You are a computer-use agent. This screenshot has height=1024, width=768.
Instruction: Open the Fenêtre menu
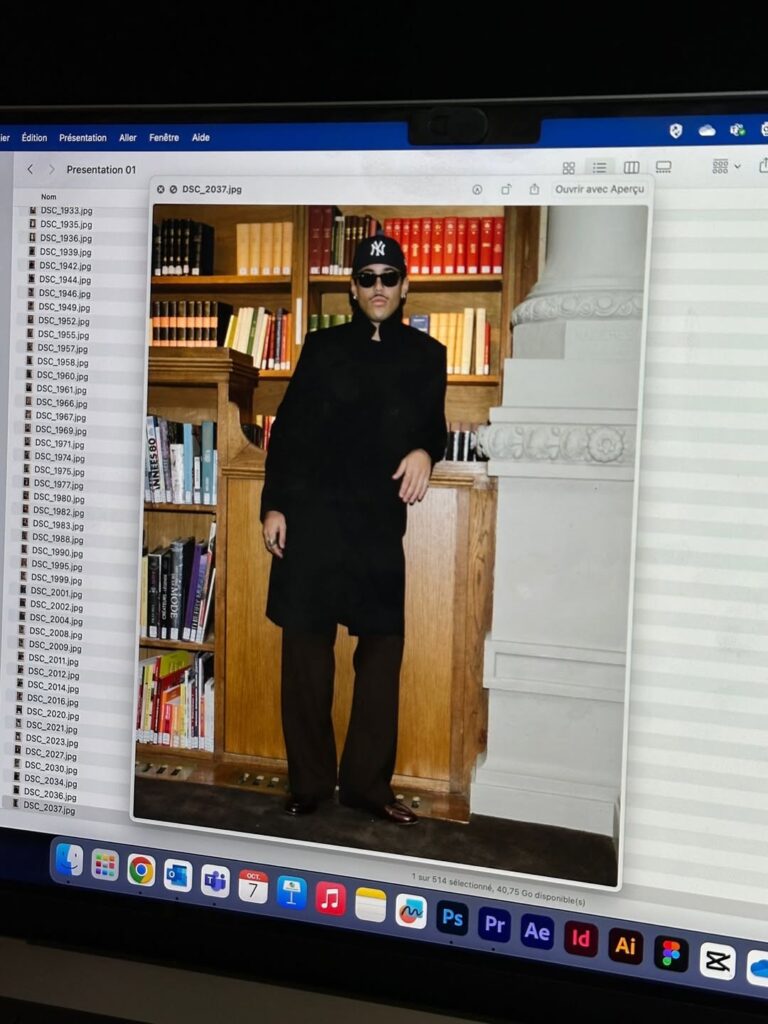[164, 137]
